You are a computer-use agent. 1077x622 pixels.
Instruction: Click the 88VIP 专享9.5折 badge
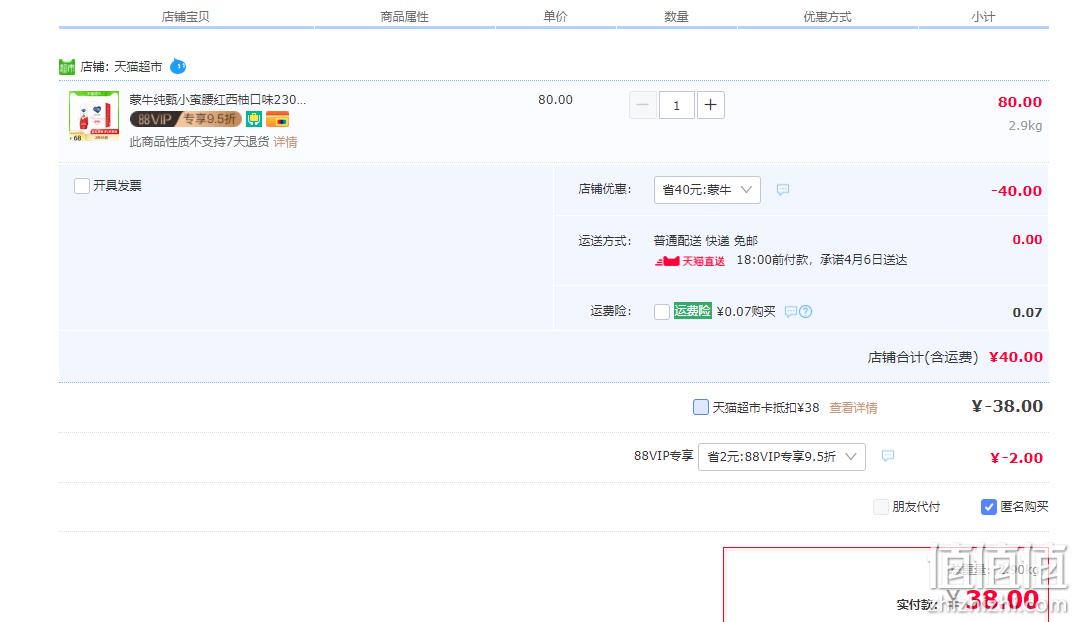point(185,119)
